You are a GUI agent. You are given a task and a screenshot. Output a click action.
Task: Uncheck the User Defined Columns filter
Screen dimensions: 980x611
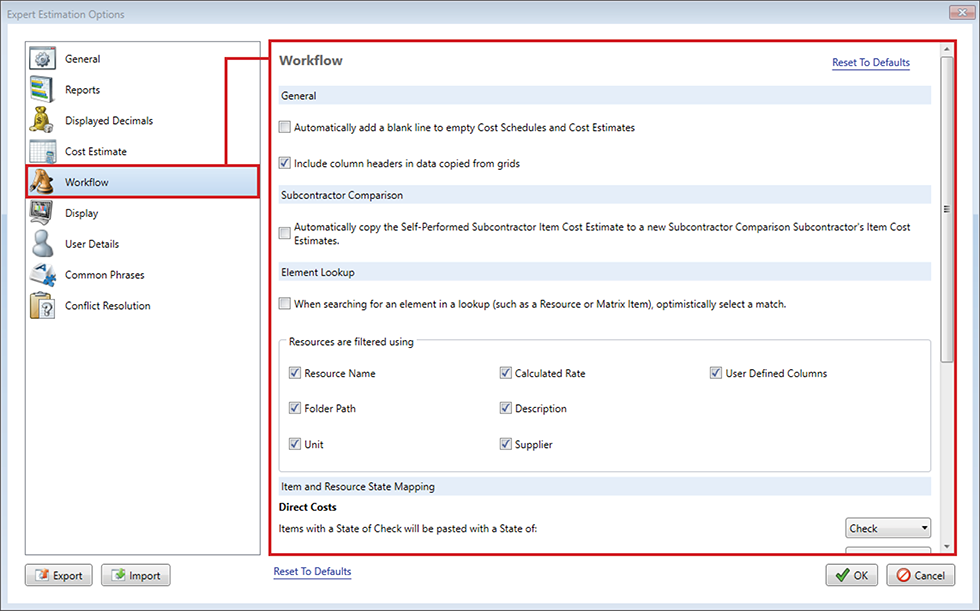pyautogui.click(x=716, y=374)
